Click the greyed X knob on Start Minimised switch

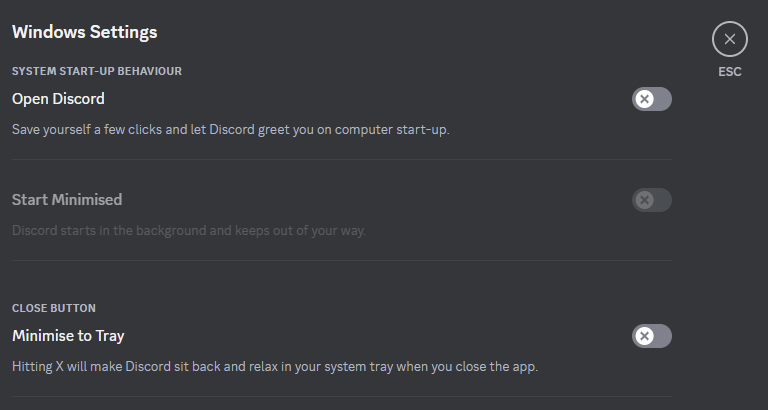coord(645,200)
